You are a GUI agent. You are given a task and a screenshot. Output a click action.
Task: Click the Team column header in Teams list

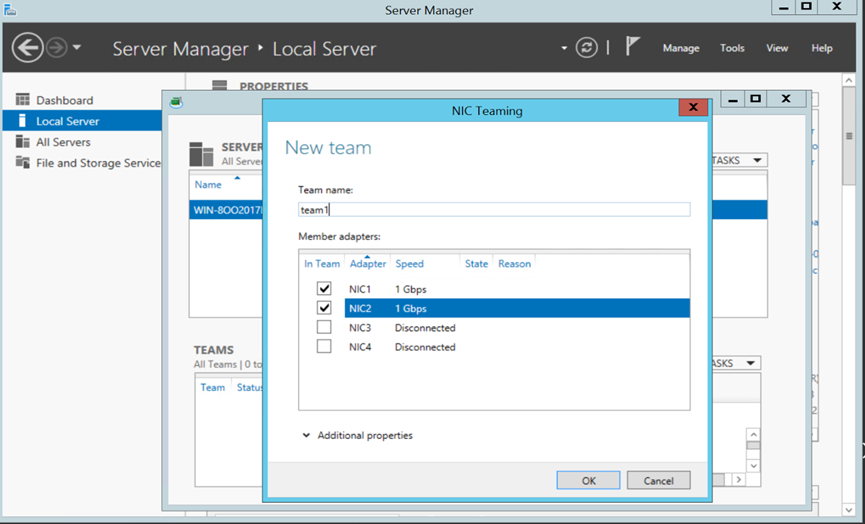click(x=212, y=387)
